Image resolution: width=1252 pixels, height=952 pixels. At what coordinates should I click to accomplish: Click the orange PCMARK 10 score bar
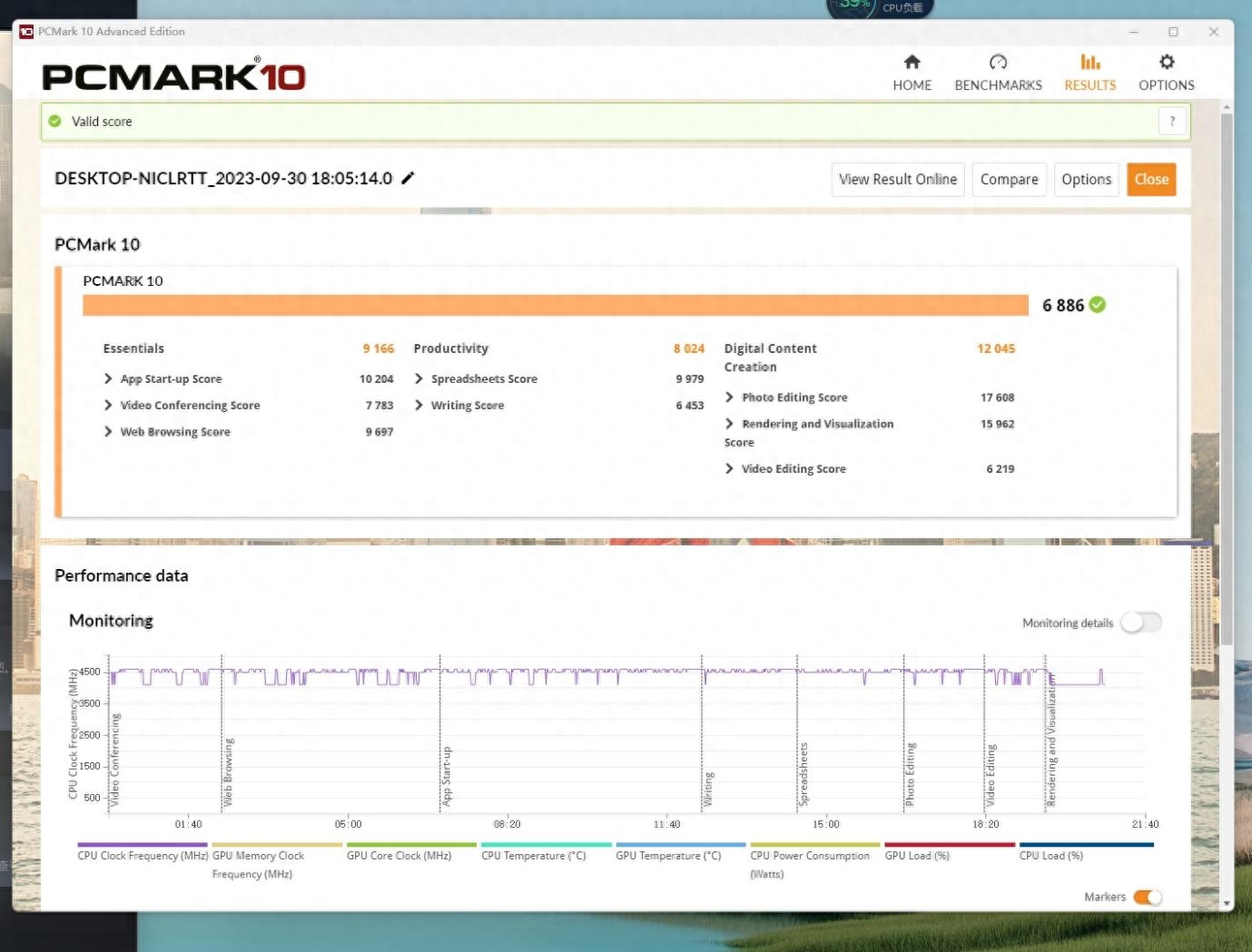coord(556,305)
